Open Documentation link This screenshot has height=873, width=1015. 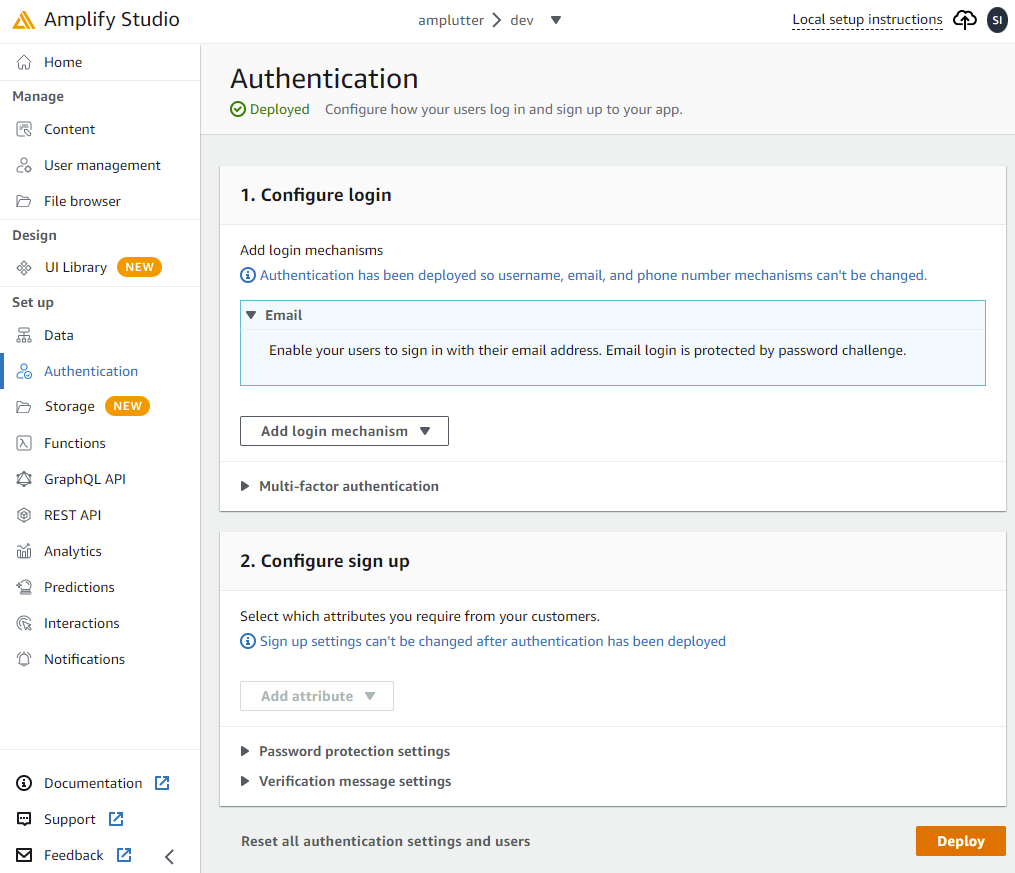click(x=93, y=783)
